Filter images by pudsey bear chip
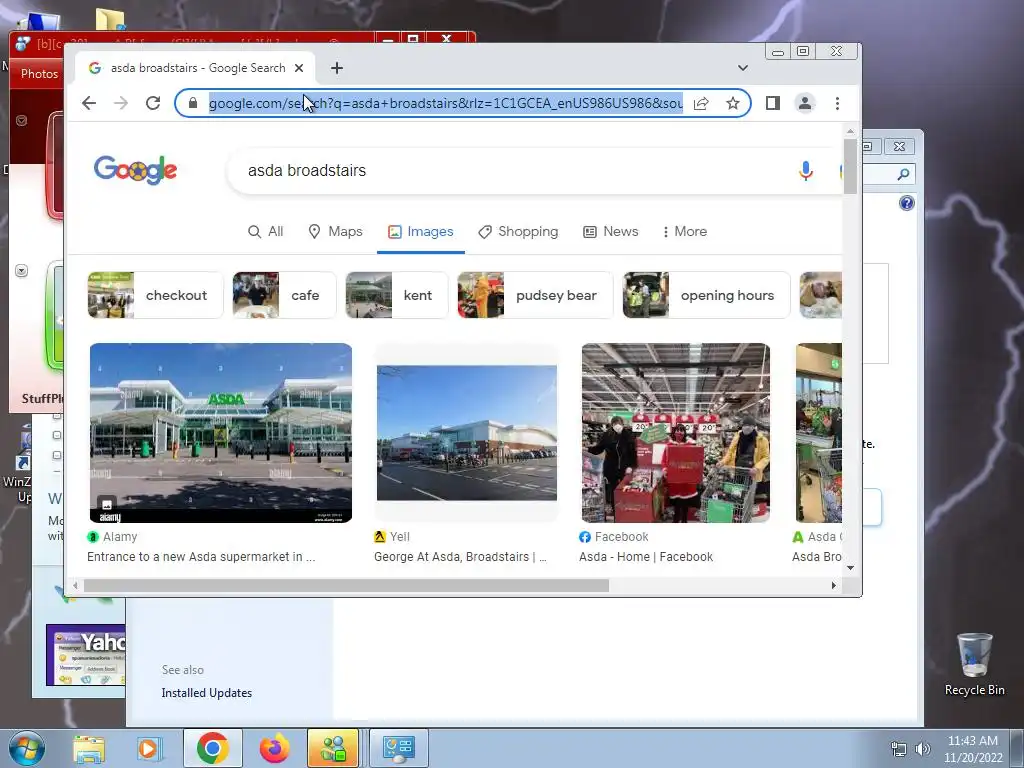 (x=535, y=295)
